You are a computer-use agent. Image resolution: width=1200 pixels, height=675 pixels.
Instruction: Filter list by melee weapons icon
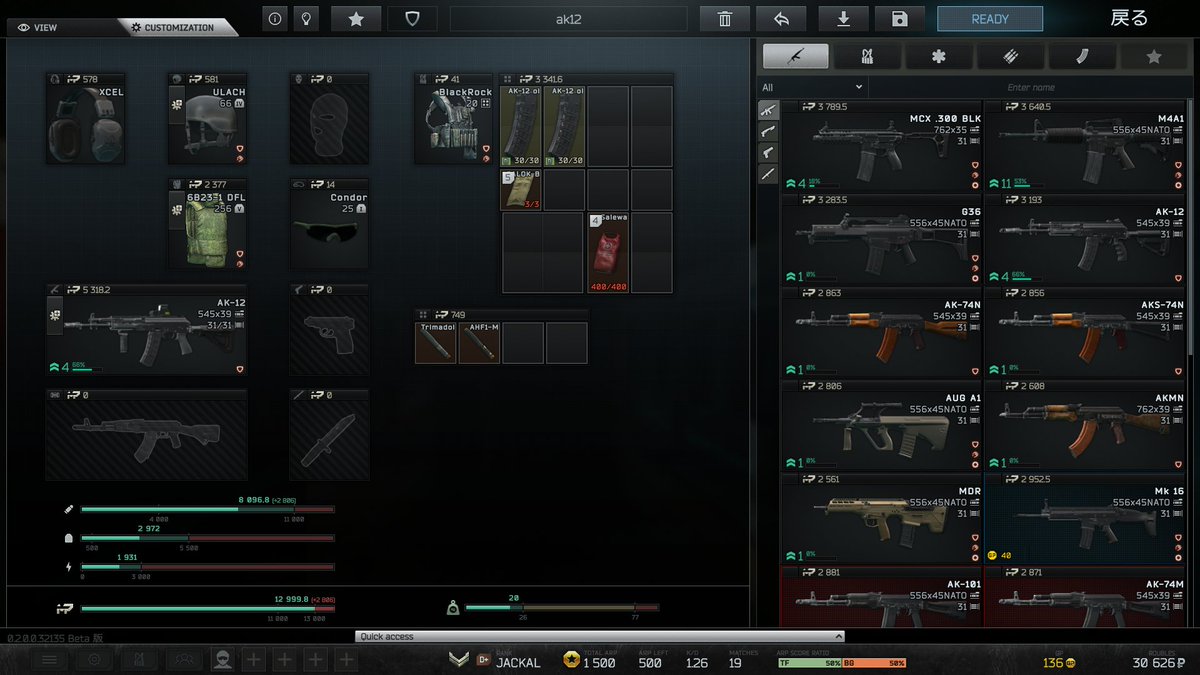[768, 173]
